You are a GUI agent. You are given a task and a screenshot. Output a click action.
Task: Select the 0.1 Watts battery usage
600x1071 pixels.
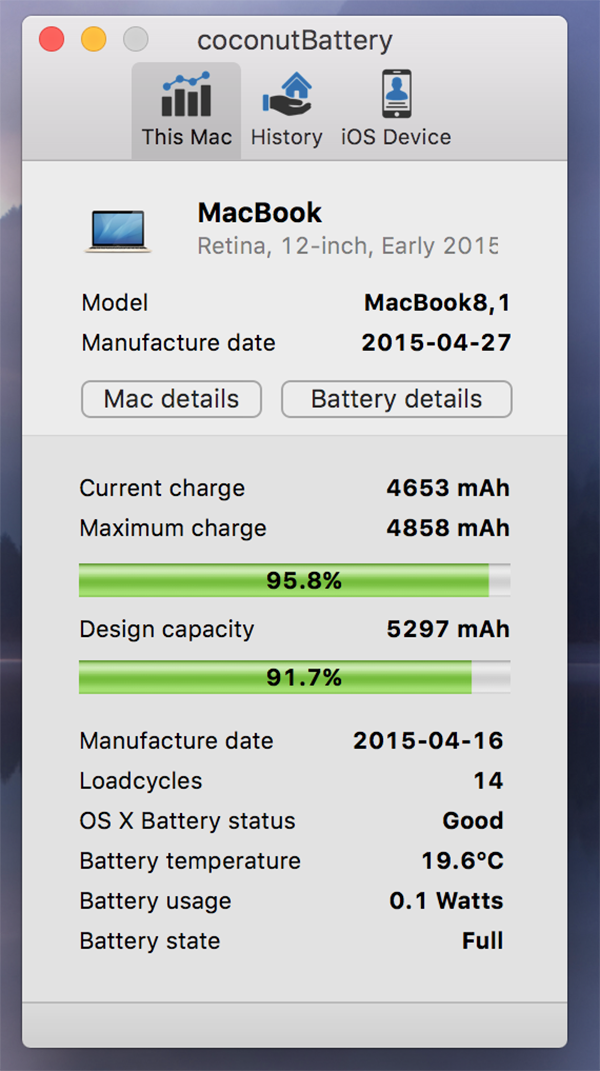click(x=446, y=901)
